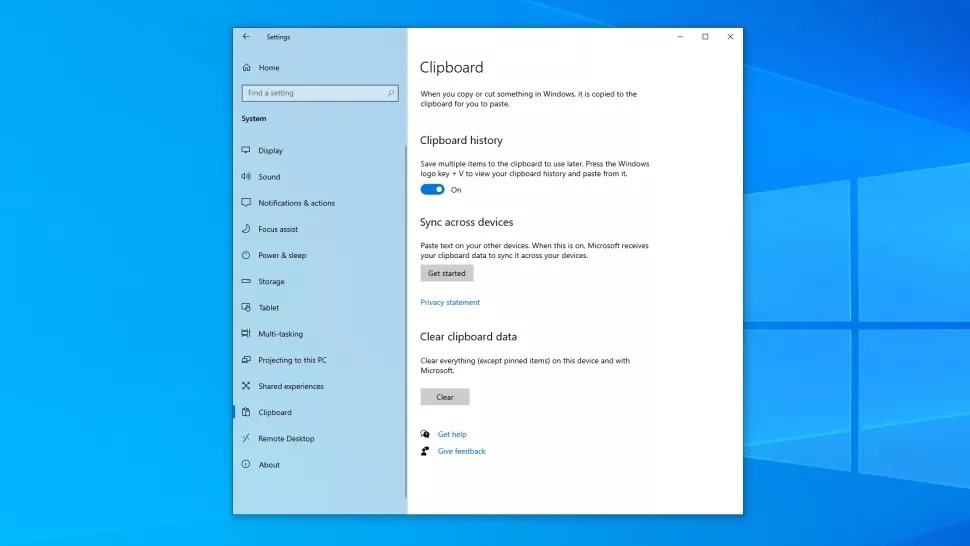Click the Clipboard sidebar icon

point(246,412)
